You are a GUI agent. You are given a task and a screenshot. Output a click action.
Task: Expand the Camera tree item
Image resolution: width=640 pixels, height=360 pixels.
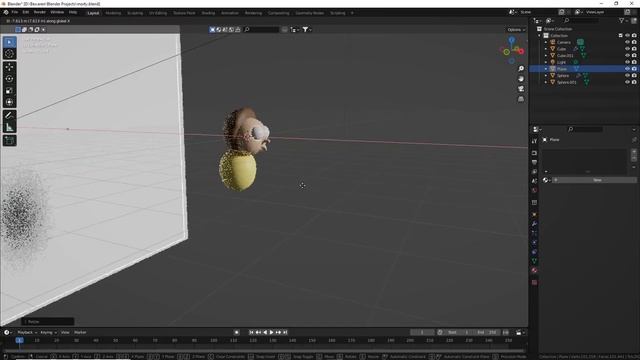tap(546, 42)
